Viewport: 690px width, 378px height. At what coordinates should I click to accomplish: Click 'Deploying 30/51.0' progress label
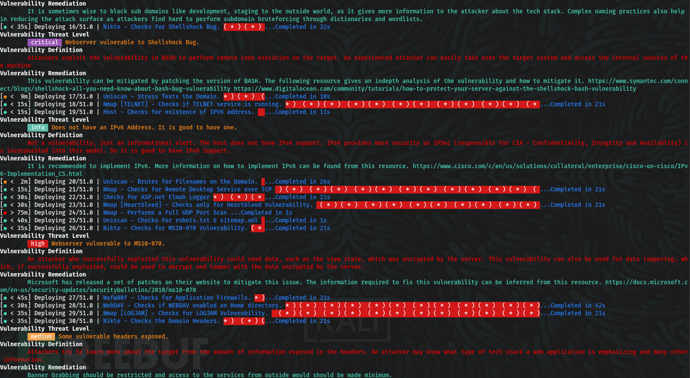(x=64, y=321)
